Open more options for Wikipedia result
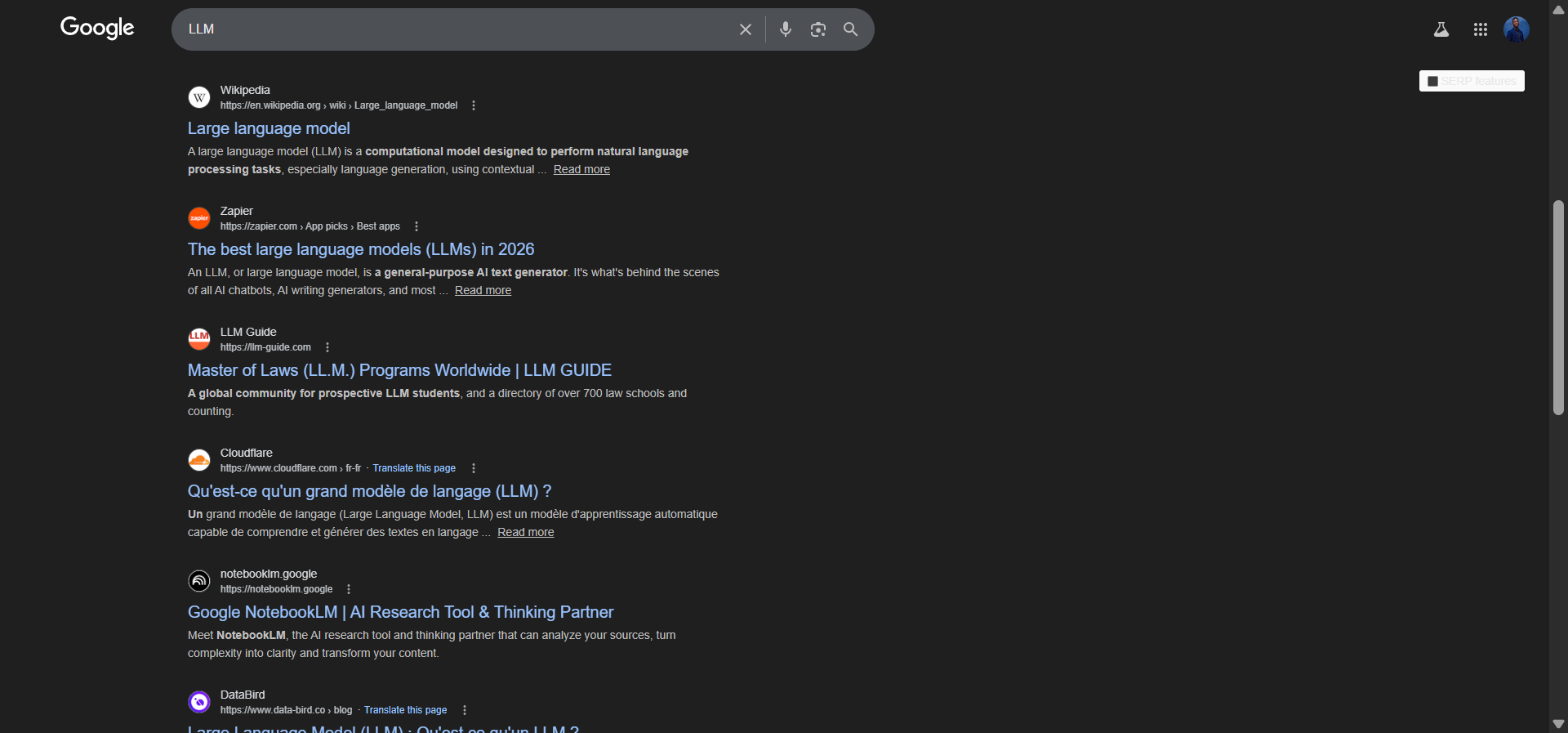 pyautogui.click(x=474, y=105)
